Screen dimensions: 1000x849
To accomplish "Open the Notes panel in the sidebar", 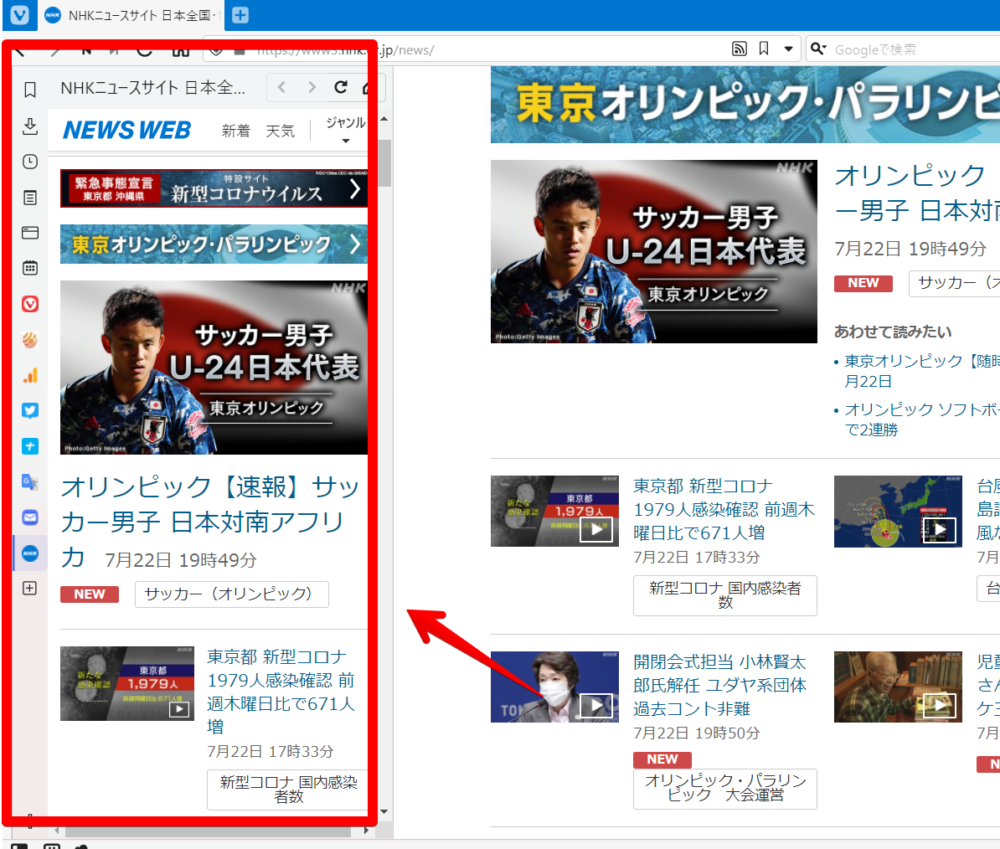I will 30,198.
